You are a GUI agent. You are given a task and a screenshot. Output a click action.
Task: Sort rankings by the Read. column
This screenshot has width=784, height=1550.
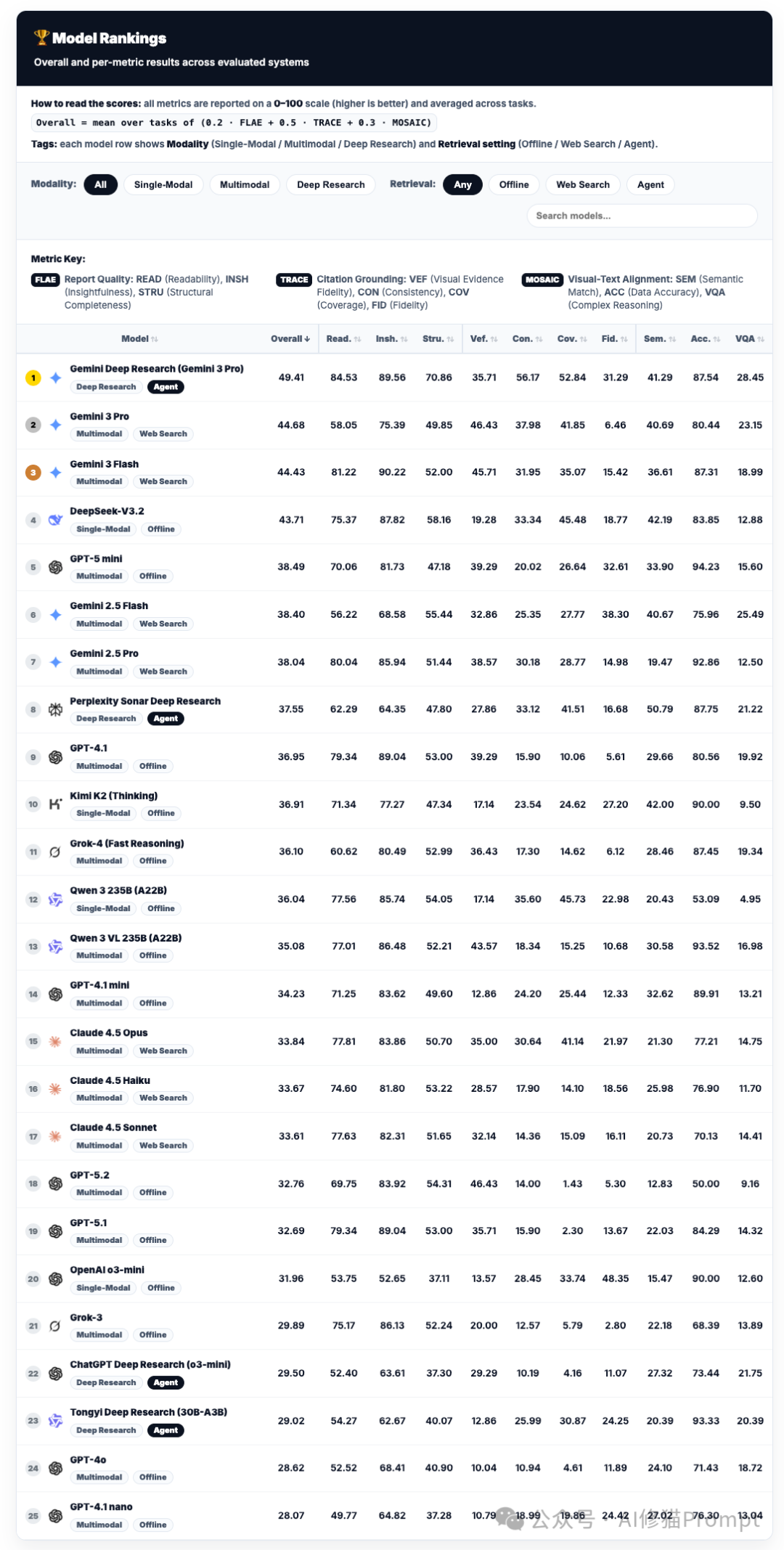343,339
